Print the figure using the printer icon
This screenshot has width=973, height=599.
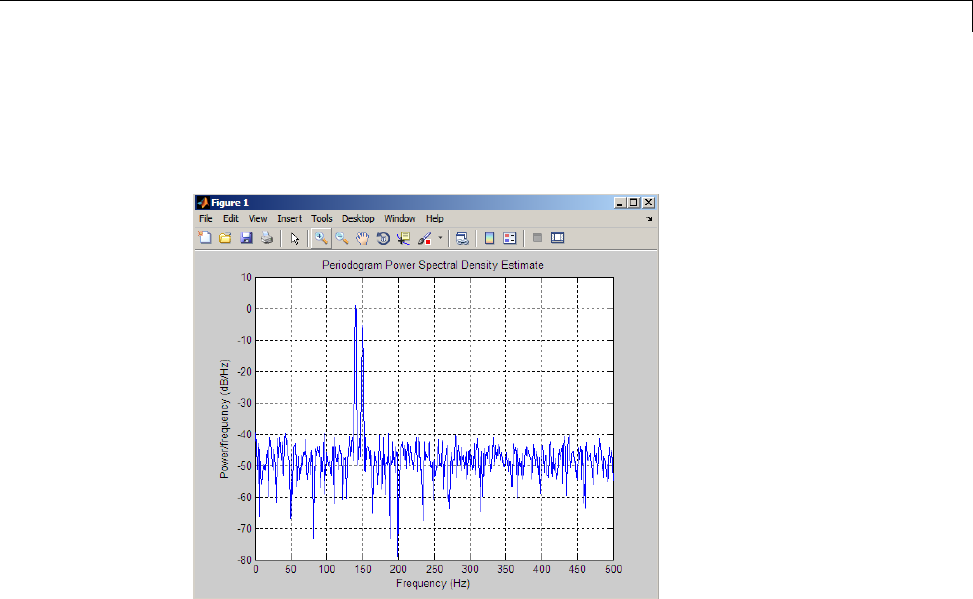266,238
